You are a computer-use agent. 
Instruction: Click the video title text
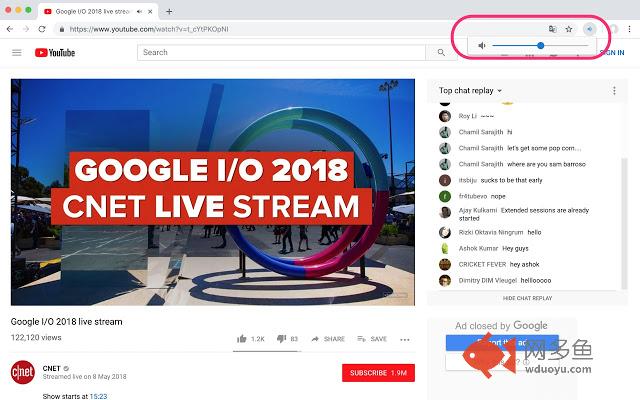(x=67, y=322)
